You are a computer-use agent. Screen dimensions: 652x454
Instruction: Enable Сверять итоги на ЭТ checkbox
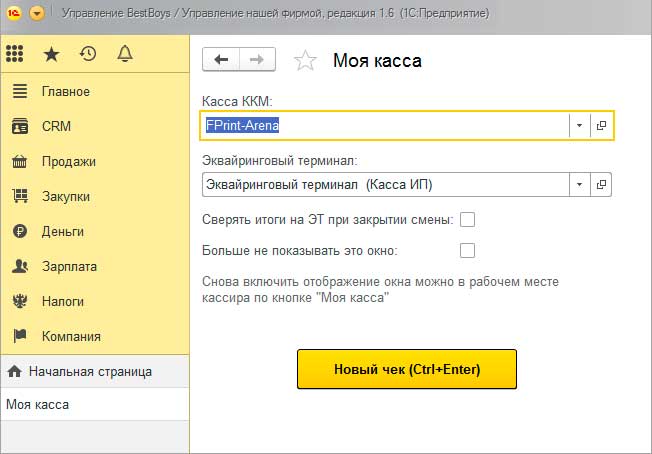point(467,219)
